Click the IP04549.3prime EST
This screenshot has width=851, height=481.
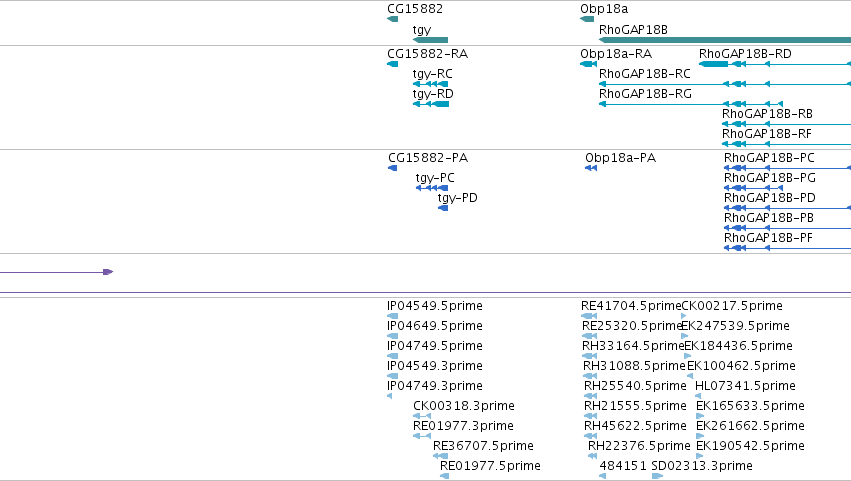(x=392, y=376)
